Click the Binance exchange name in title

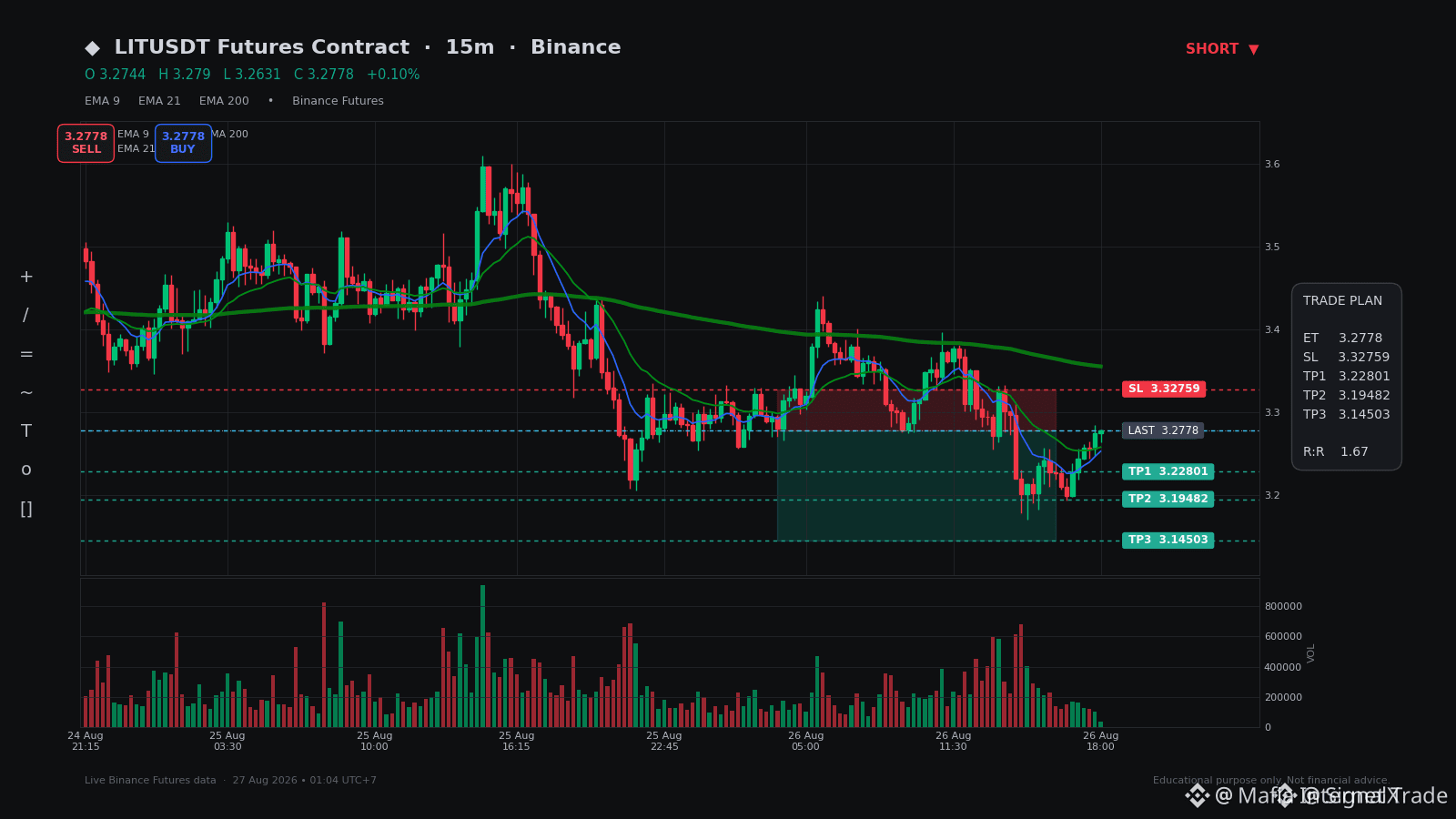click(x=576, y=47)
